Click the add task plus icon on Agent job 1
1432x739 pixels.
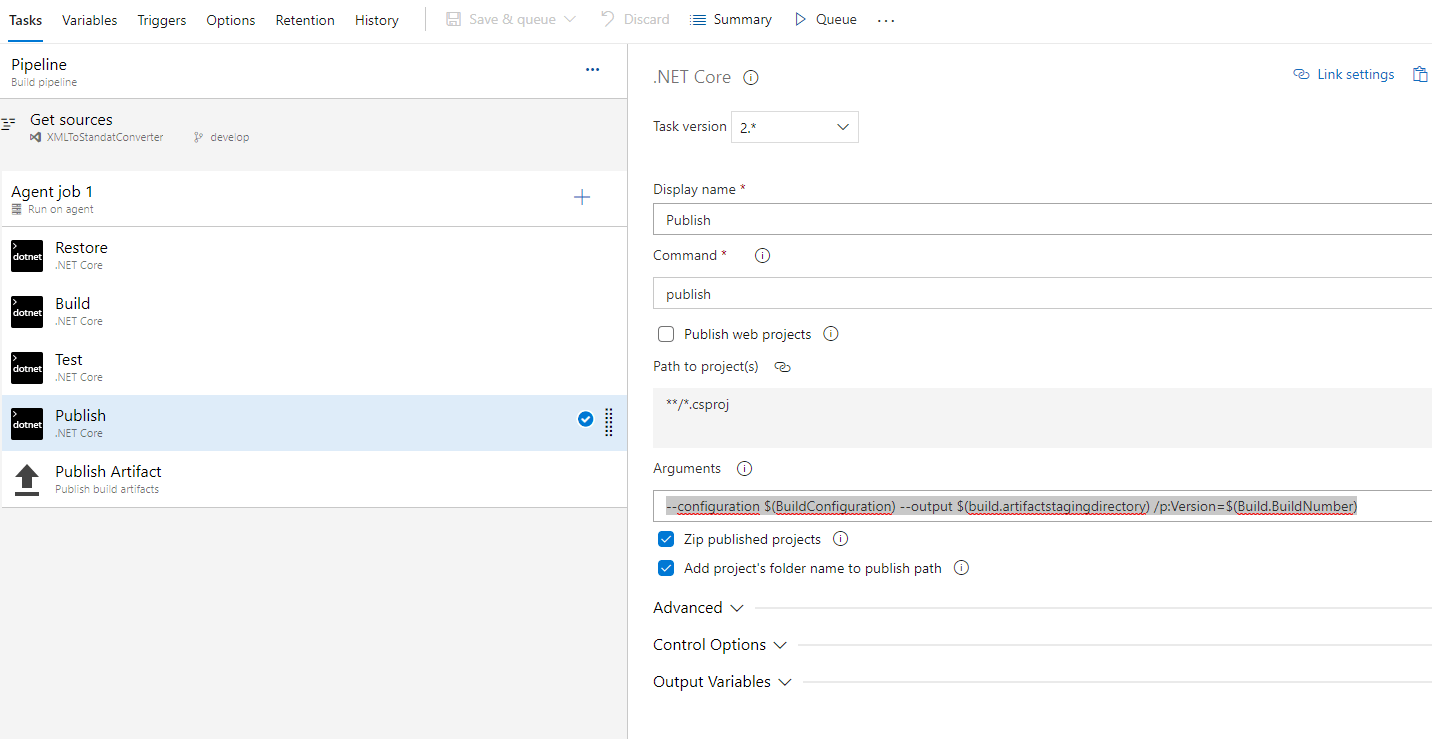click(x=581, y=197)
